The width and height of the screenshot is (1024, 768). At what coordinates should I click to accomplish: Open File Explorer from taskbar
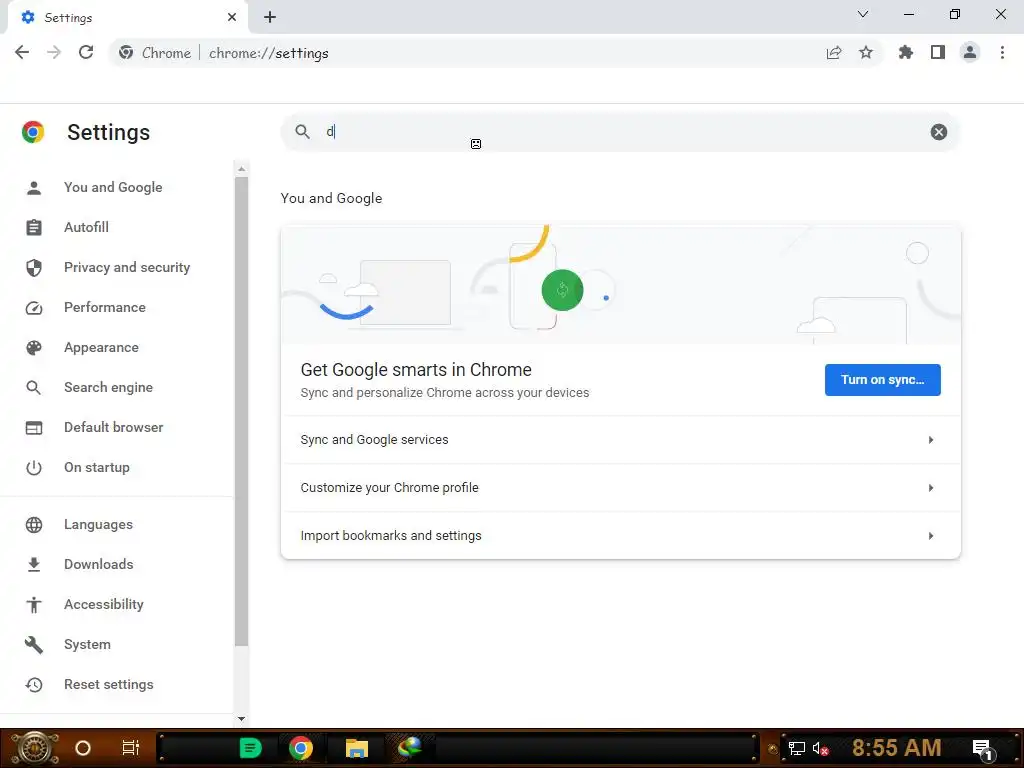coord(357,748)
